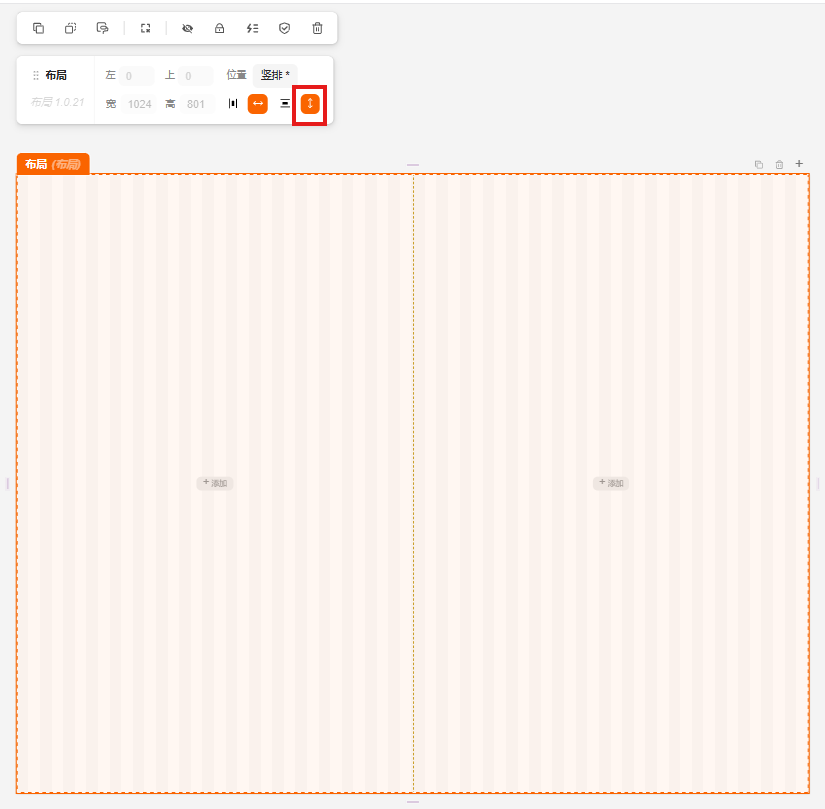Click the 左 position input field
This screenshot has width=825, height=809.
point(137,76)
